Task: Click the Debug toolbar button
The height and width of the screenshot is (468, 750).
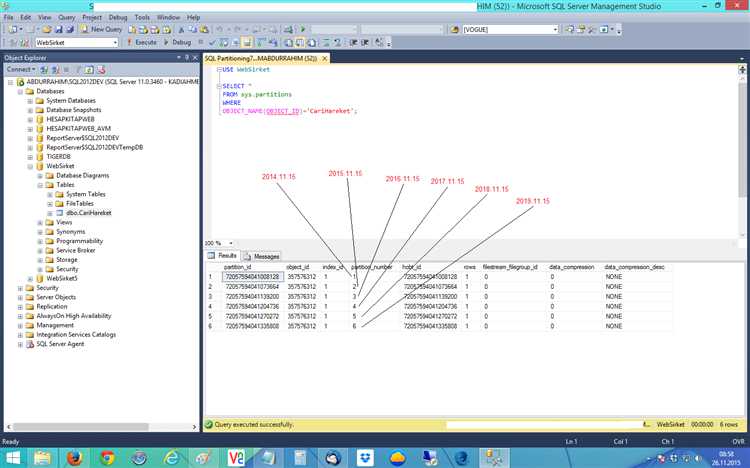Action: click(181, 43)
